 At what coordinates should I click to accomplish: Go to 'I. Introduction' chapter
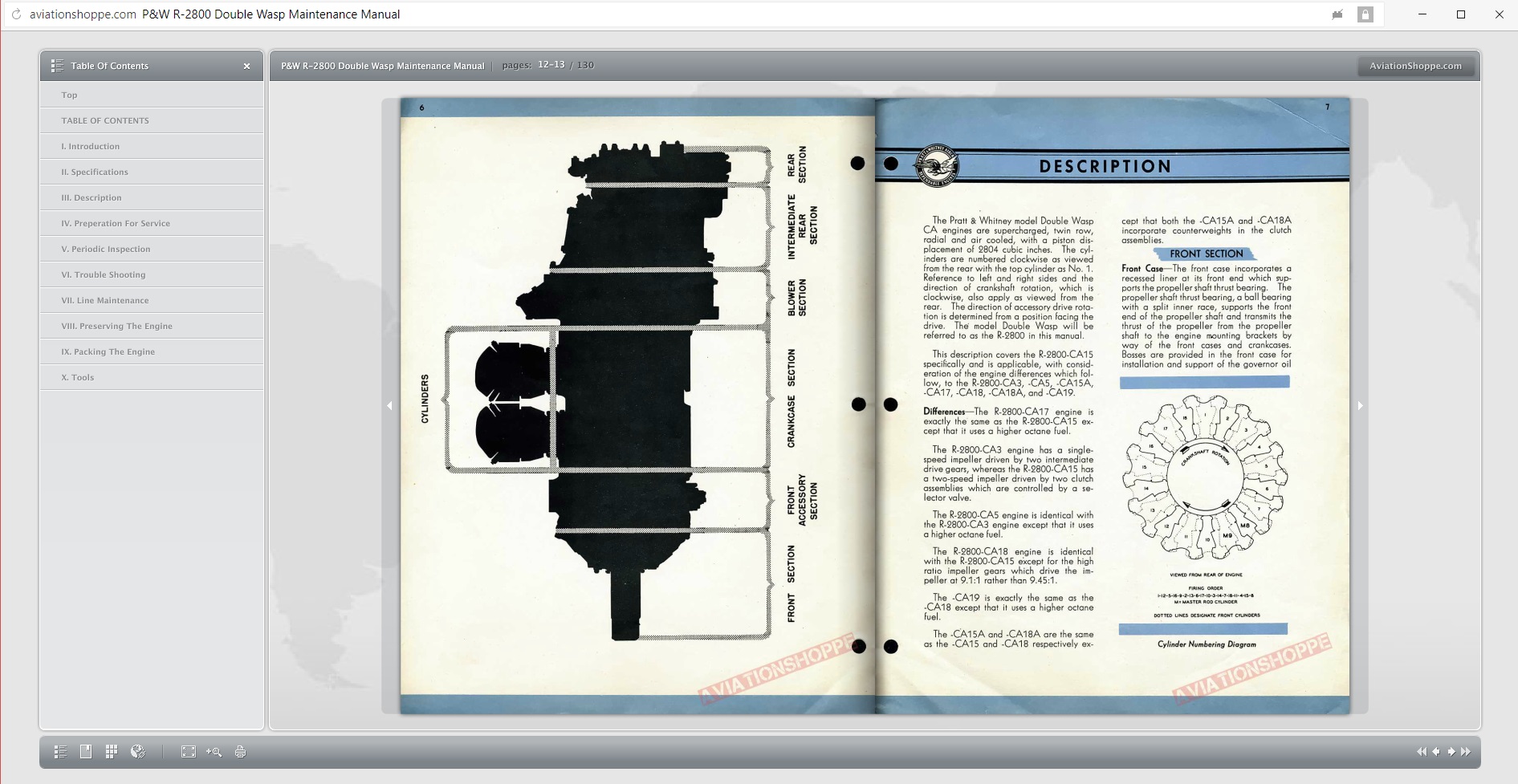(152, 146)
